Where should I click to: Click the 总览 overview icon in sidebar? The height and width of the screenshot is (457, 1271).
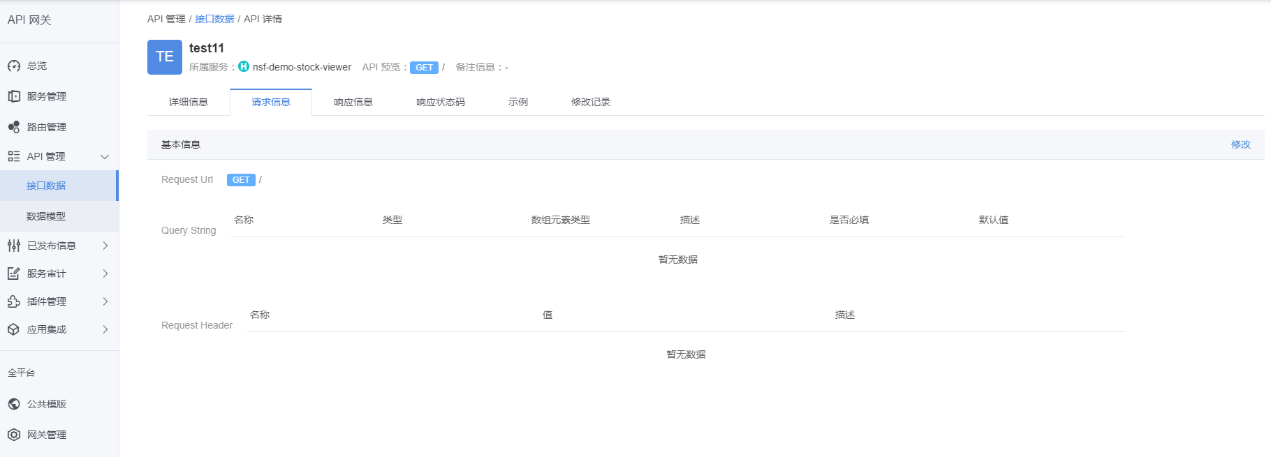tap(14, 66)
